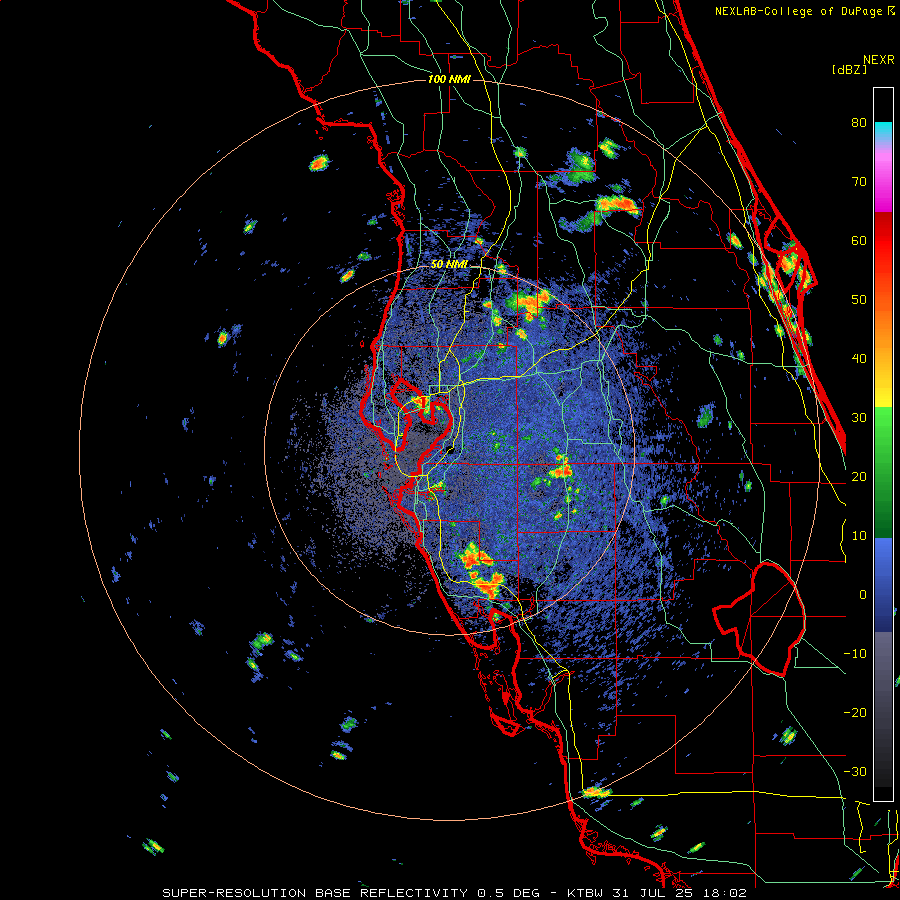
Task: Select the 20 value on dBZ scale
Action: coord(859,477)
